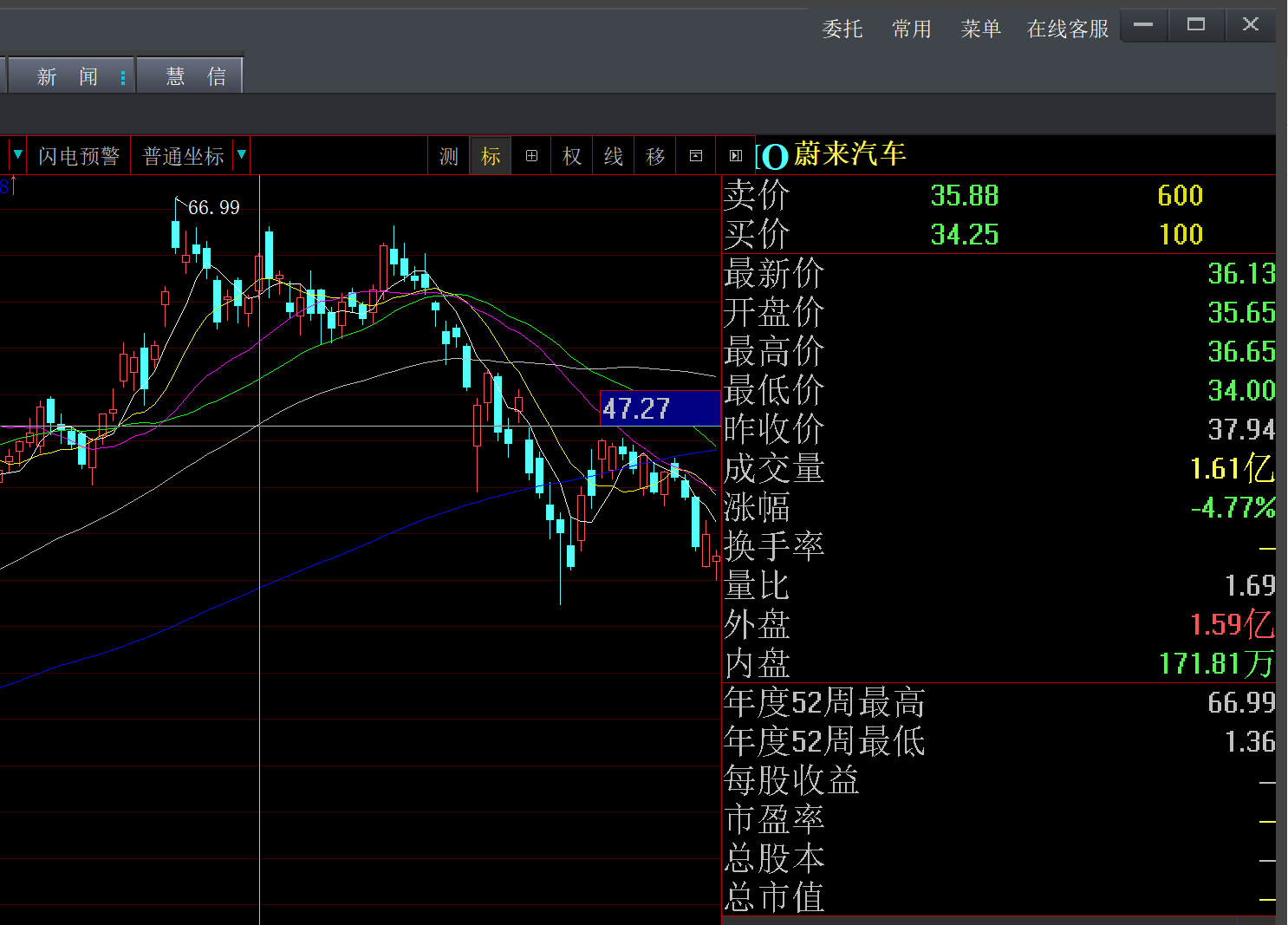Screen dimensions: 1288x925
Task: Click the O marker before 蔚来汽车
Action: coord(774,157)
